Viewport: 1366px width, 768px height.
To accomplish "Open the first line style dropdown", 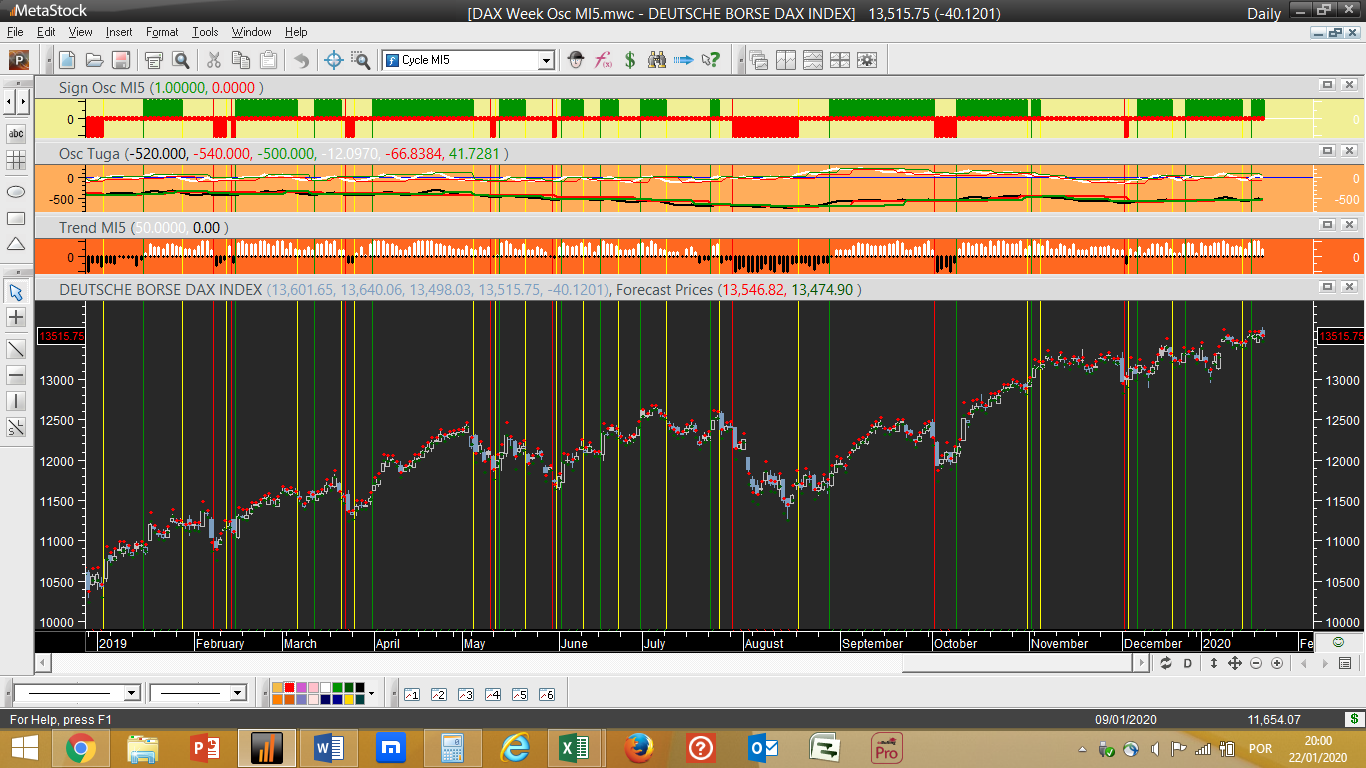I will (x=131, y=693).
